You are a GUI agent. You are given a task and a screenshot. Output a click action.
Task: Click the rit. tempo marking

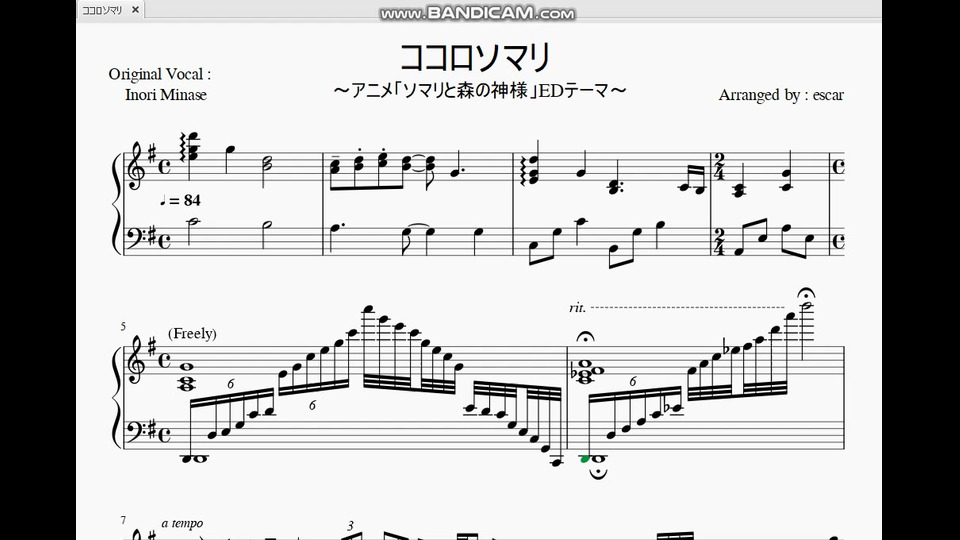tap(577, 307)
